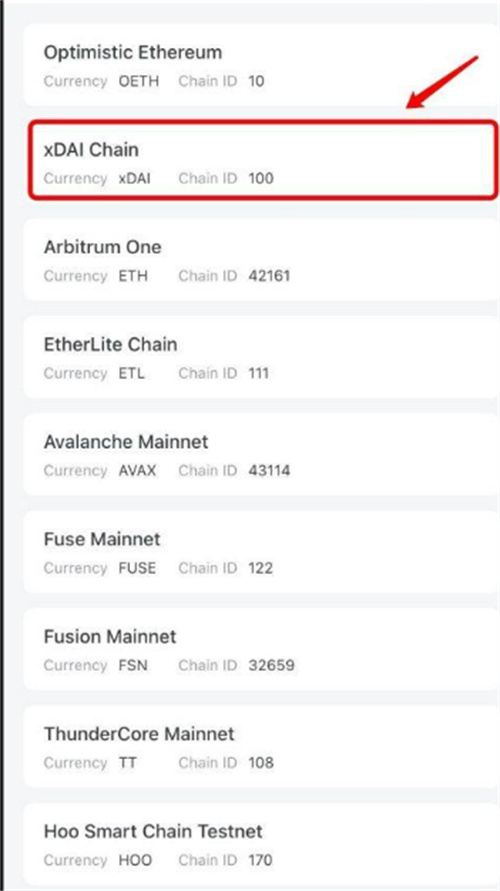Click the OETH currency label
Image resolution: width=500 pixels, height=891 pixels.
coord(139,81)
